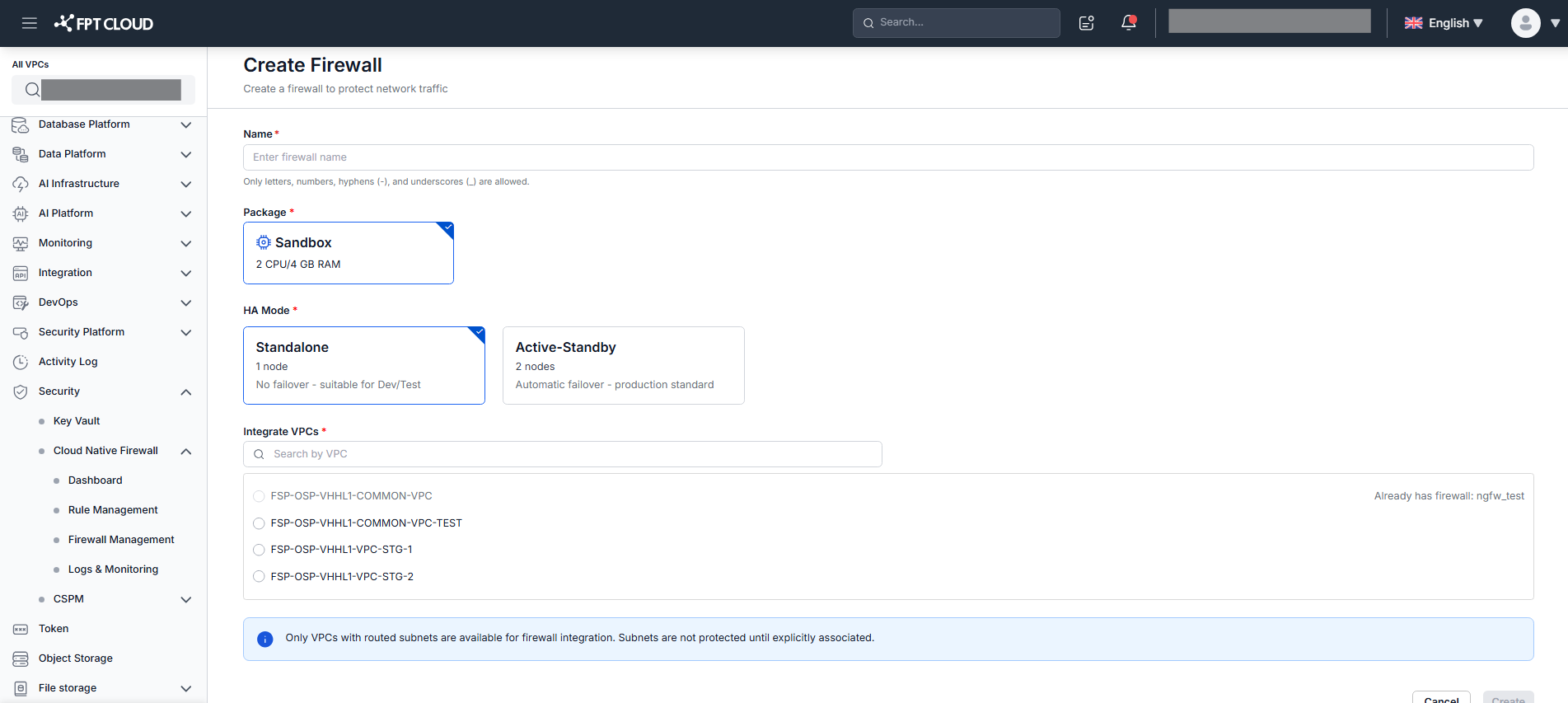
Task: Open Logs & Monitoring
Action: click(x=113, y=569)
